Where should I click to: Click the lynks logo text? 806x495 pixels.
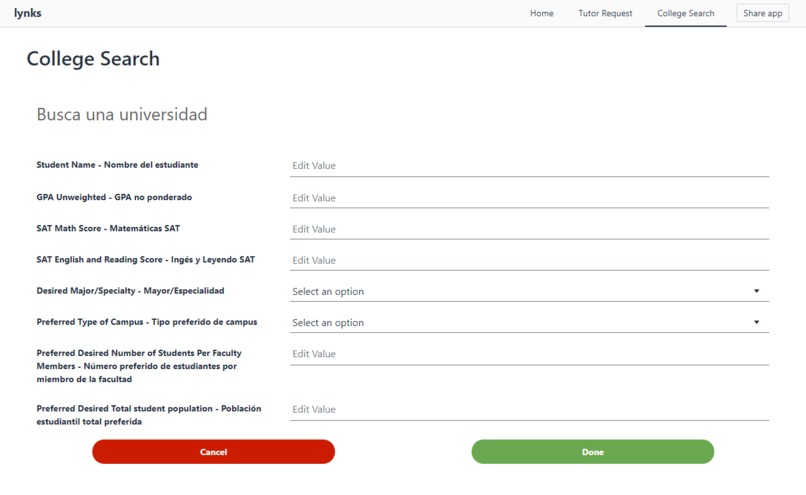28,13
